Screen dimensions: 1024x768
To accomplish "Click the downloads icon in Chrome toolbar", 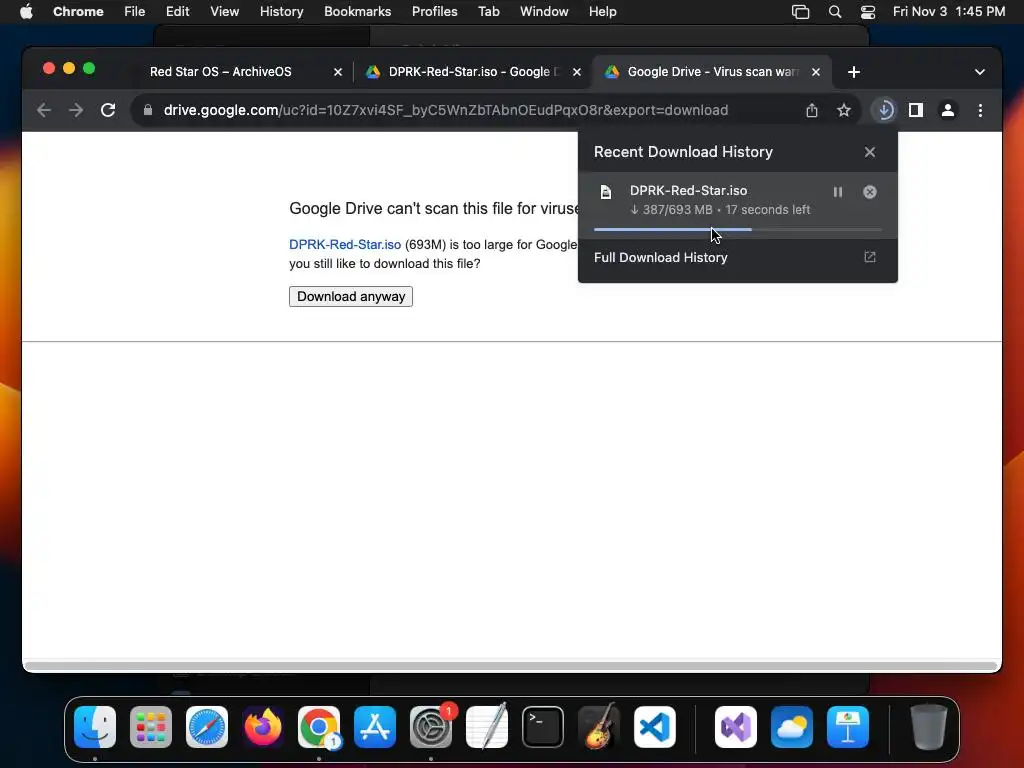I will [x=885, y=110].
